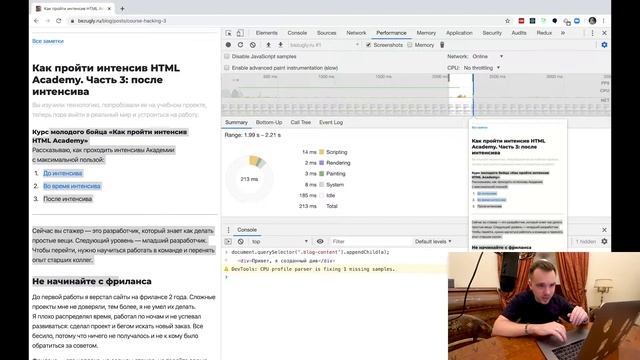The image size is (640, 360).
Task: Show more DevTools tabs chevron
Action: (563, 33)
